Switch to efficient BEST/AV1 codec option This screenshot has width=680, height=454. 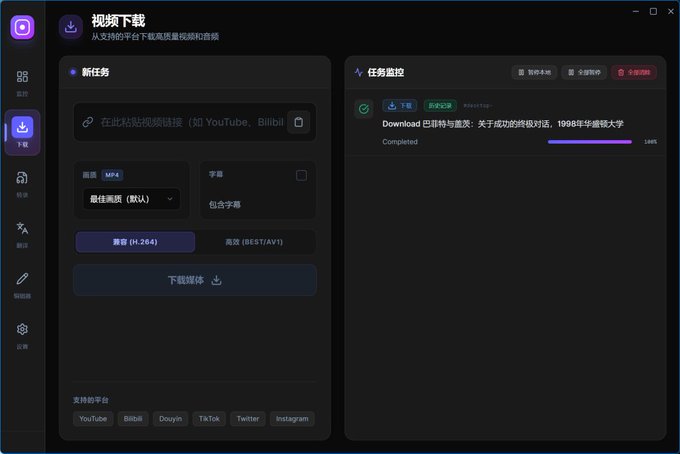254,242
